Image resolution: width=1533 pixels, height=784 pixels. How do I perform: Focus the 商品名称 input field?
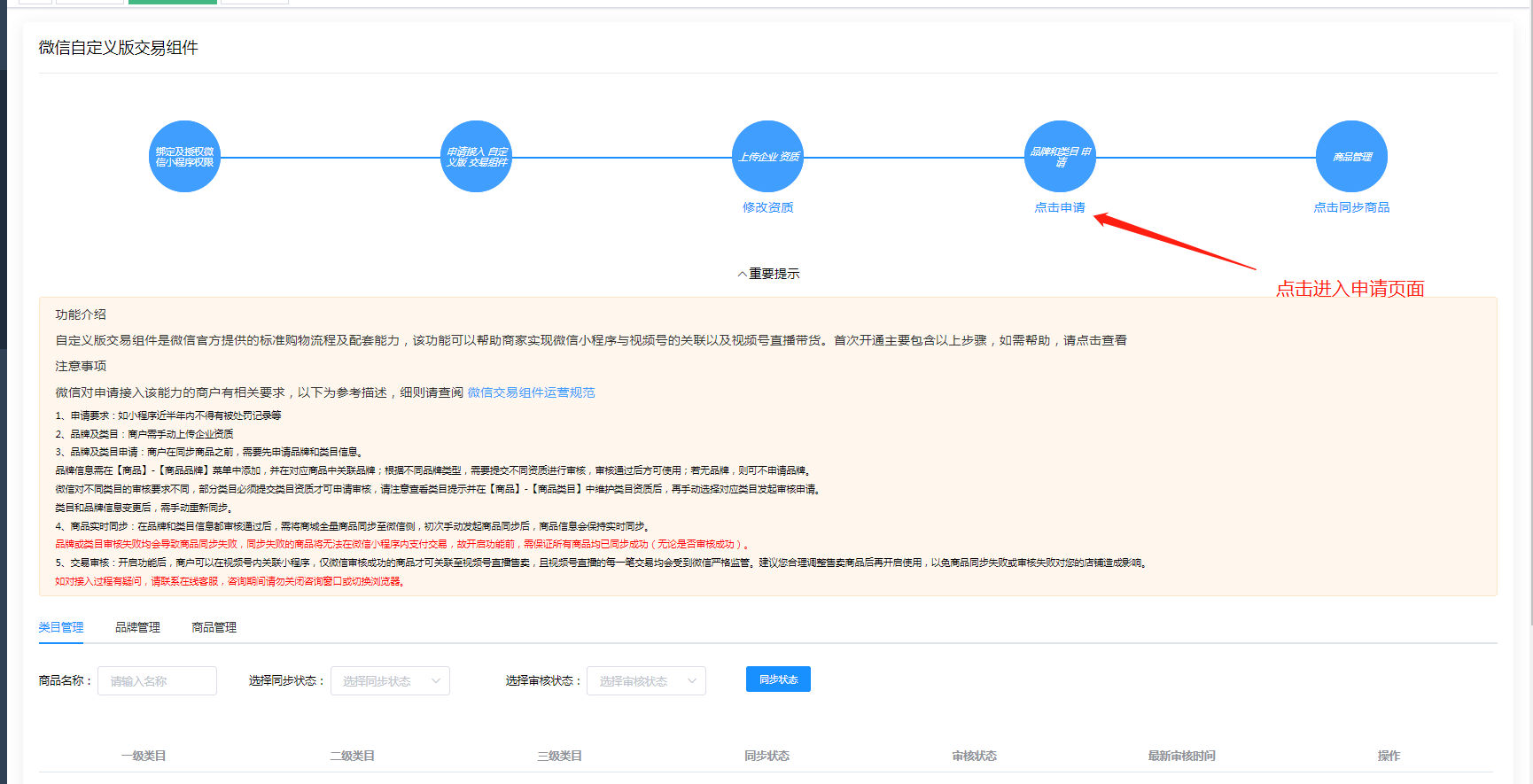pos(157,681)
